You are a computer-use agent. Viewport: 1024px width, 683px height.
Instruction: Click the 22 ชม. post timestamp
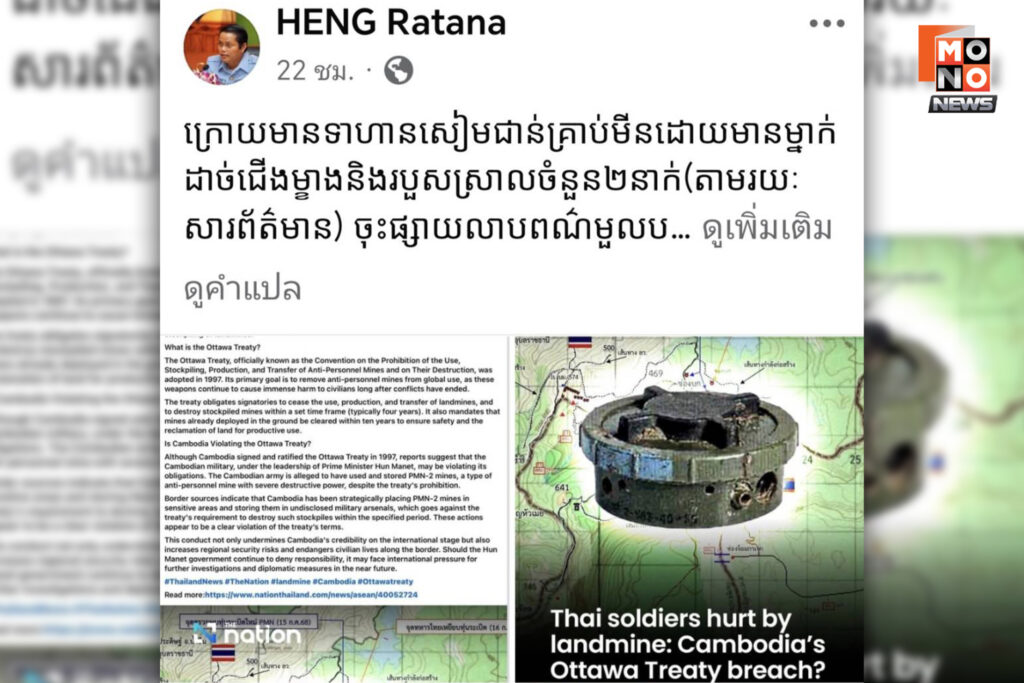coord(315,71)
